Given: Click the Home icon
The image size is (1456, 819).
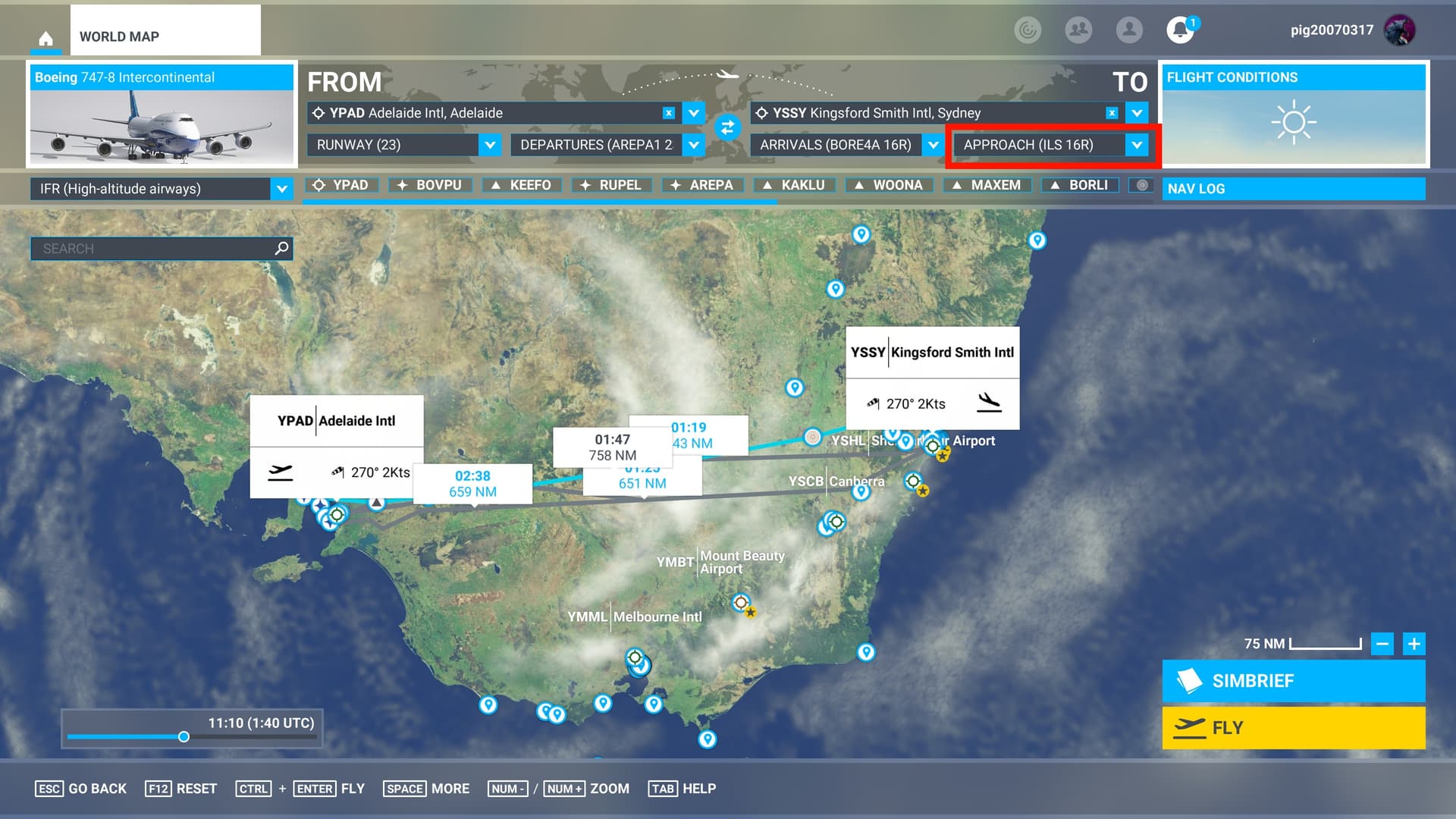Looking at the screenshot, I should 46,38.
